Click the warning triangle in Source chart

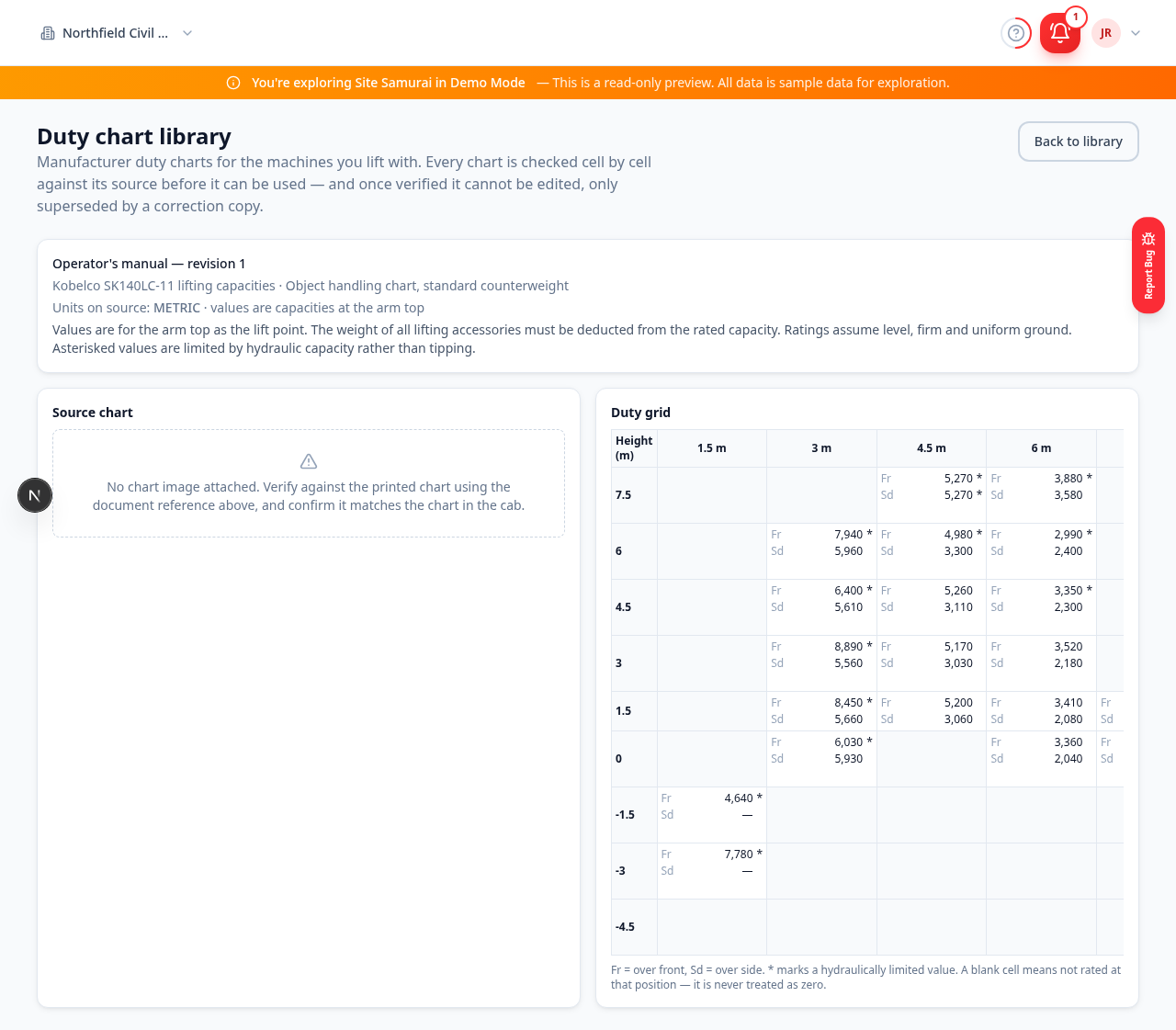[x=309, y=461]
